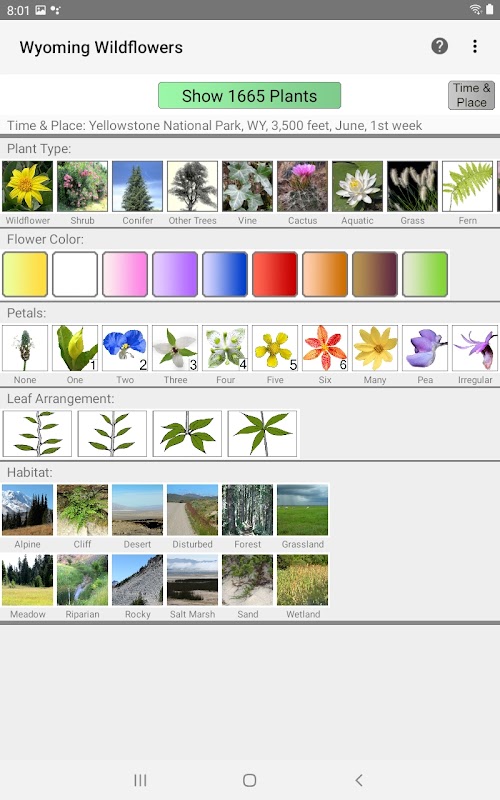Image resolution: width=500 pixels, height=800 pixels.
Task: Select the Wildflower plant type
Action: coord(28,186)
